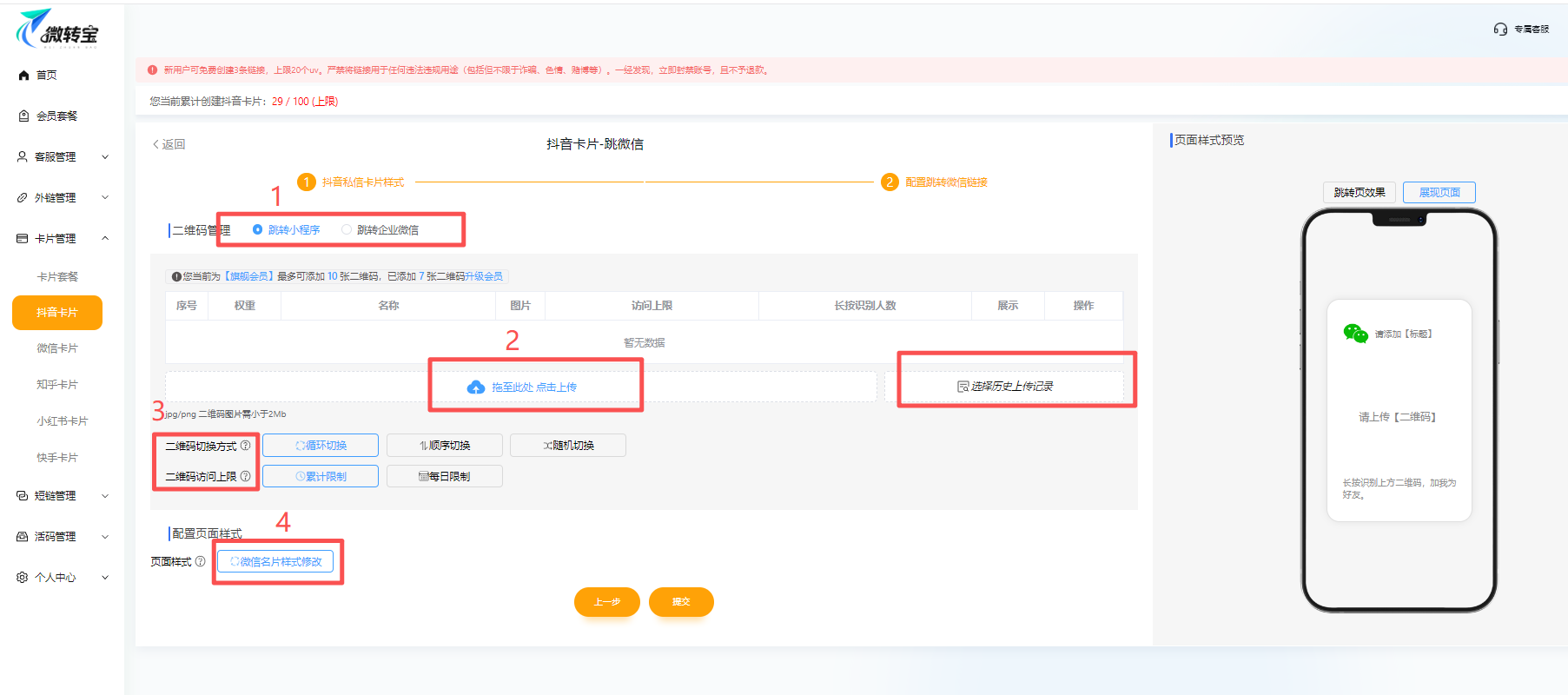Viewport: 1568px width, 695px height.
Task: Click the 提交 button
Action: click(681, 602)
